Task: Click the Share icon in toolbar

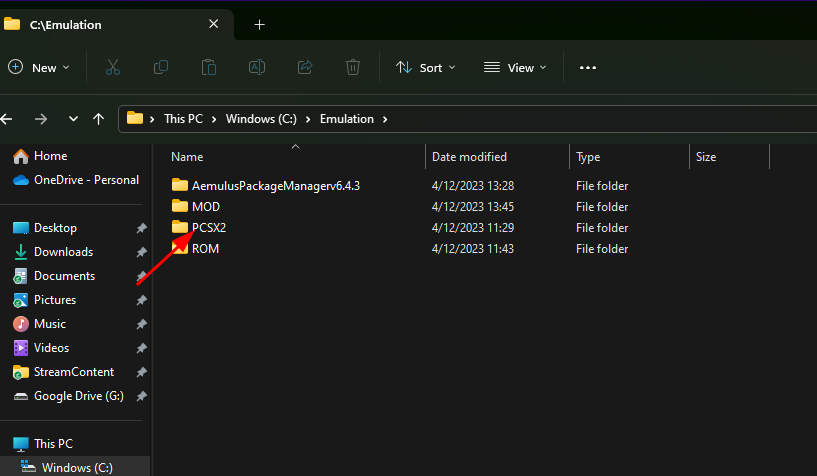Action: [x=305, y=67]
